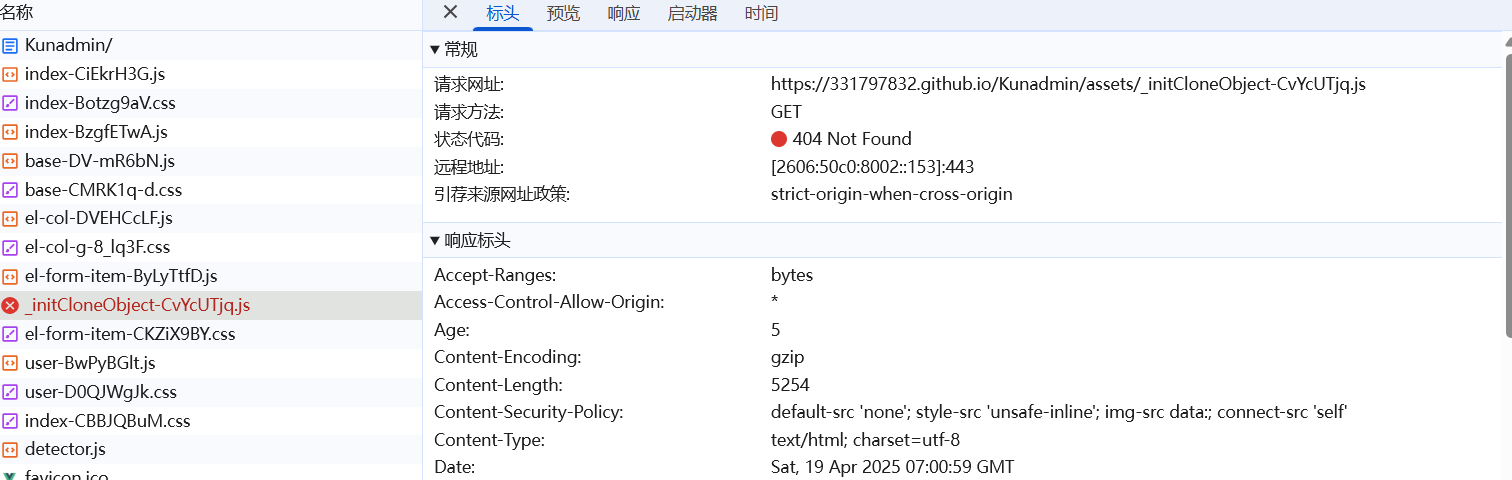Select the detector.js request
The image size is (1512, 480).
[211, 450]
